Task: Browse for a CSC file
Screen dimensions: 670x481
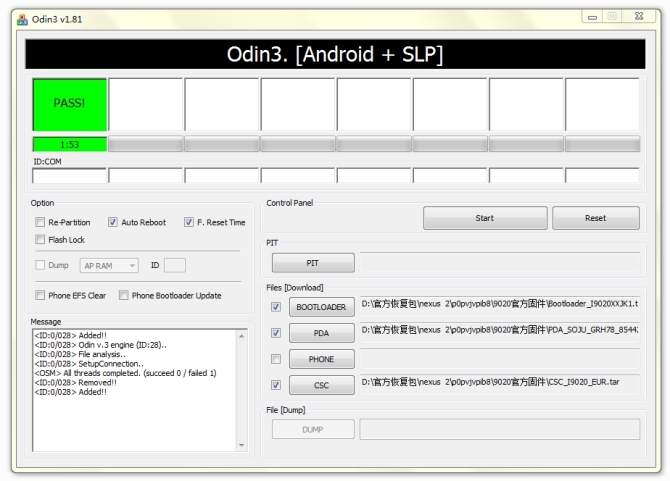Action: click(x=321, y=385)
